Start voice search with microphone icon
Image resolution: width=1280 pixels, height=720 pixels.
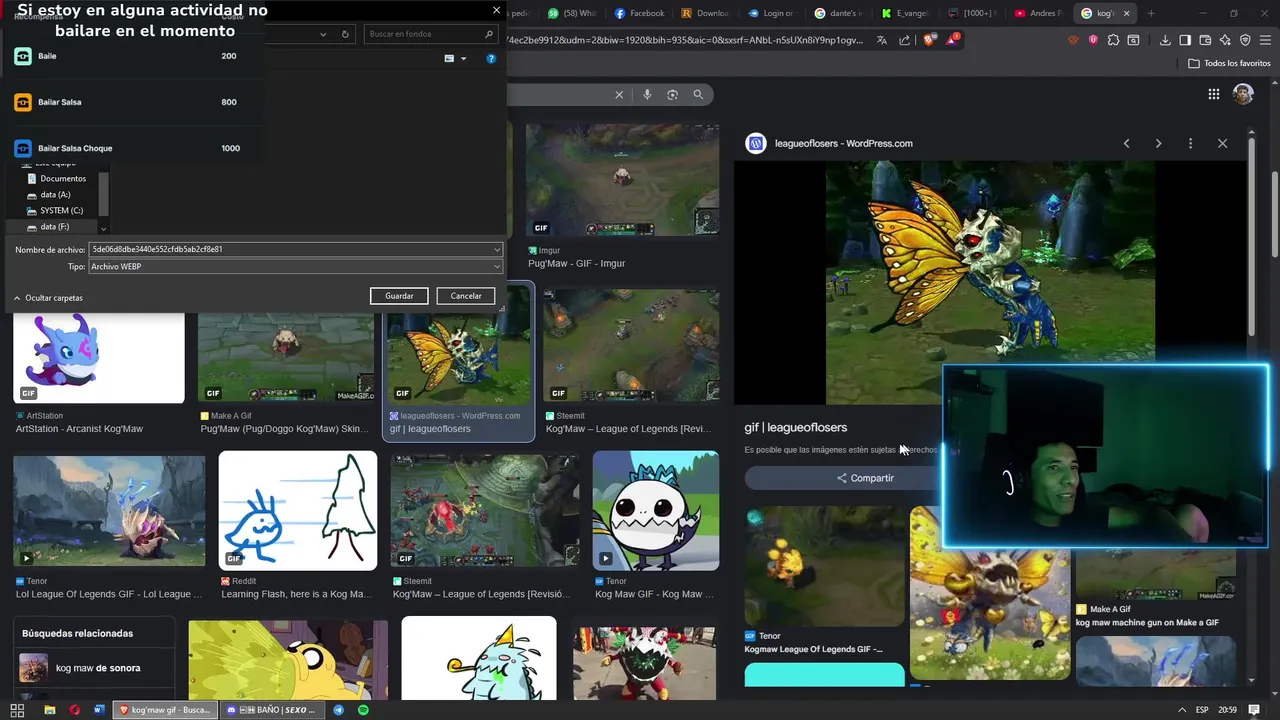647,95
